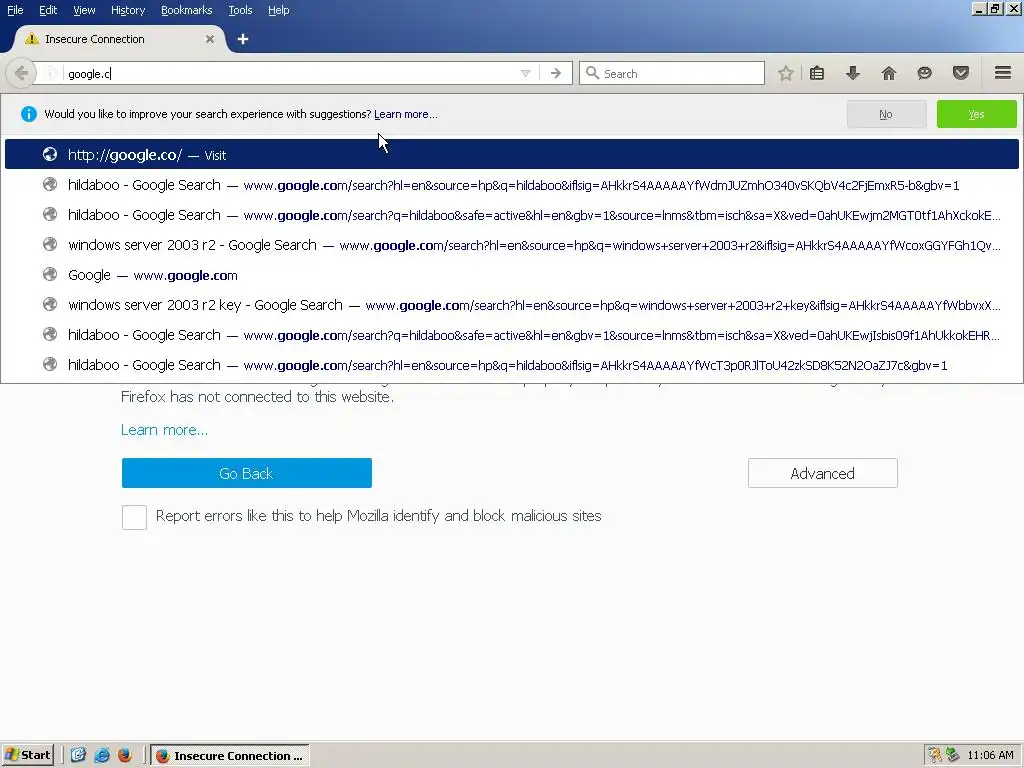Check Report errors to Mozilla checkbox
The height and width of the screenshot is (768, 1024).
click(135, 517)
